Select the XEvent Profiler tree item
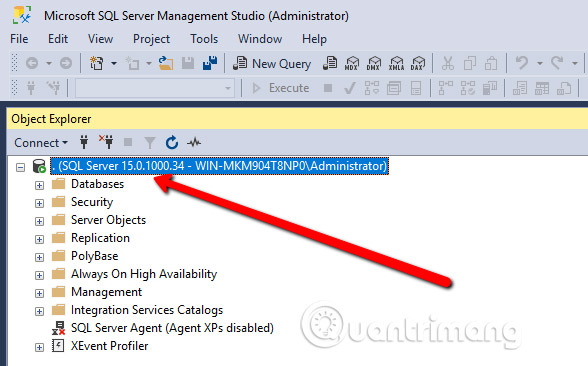The width and height of the screenshot is (588, 366). (x=110, y=346)
